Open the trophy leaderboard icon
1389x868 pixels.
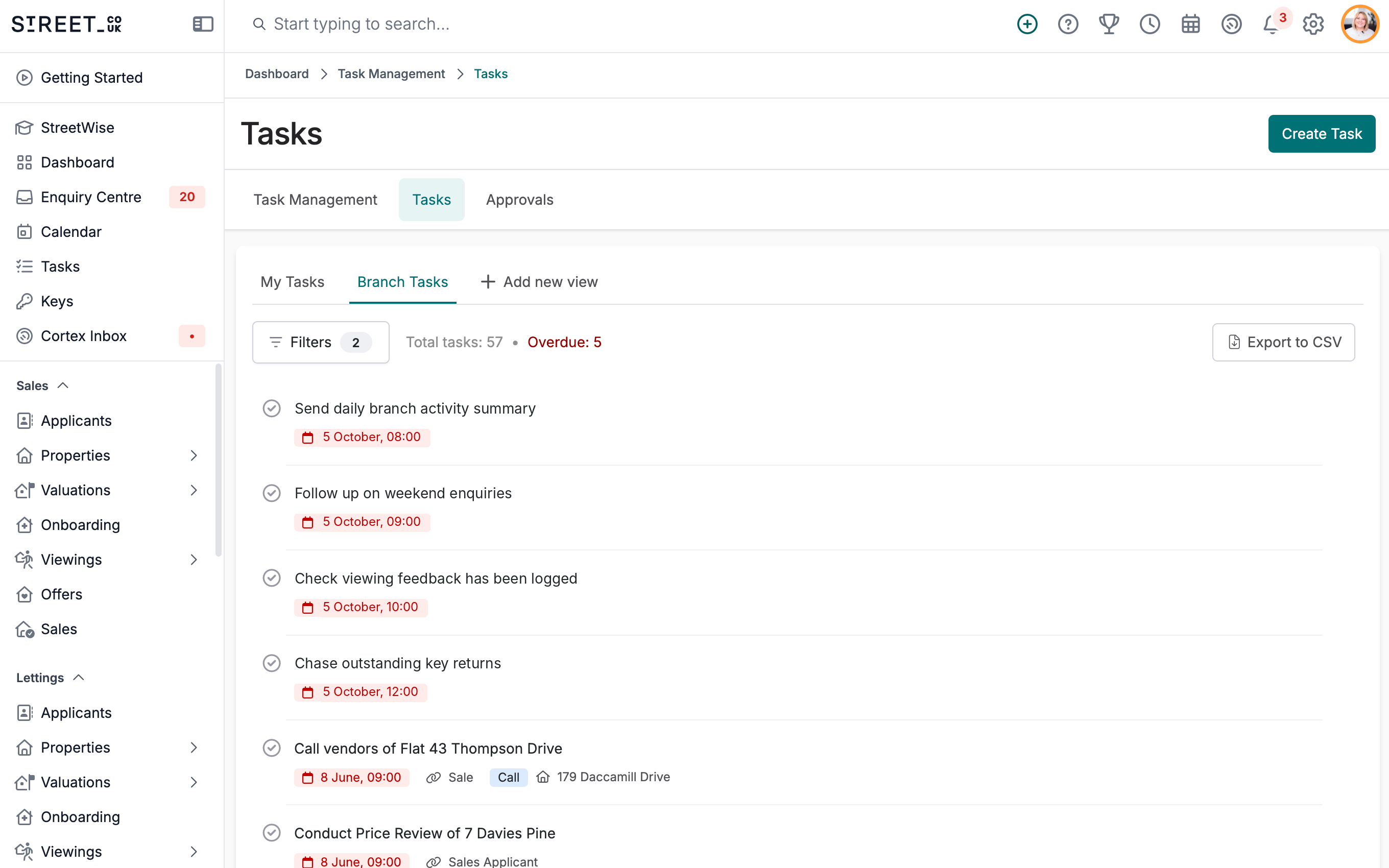1108,24
